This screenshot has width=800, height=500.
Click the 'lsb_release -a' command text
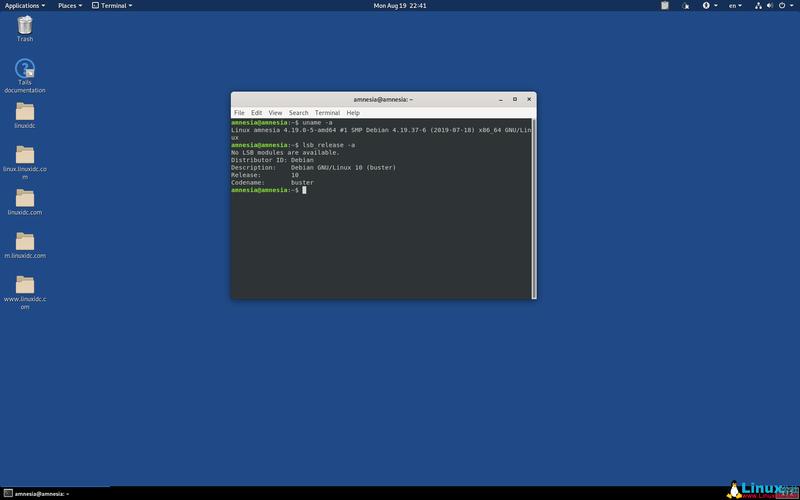(329, 145)
